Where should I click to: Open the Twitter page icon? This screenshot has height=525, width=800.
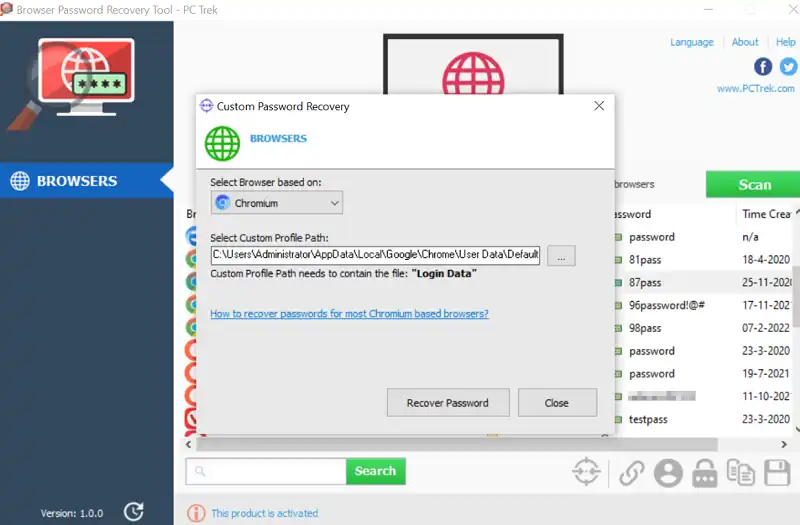tap(788, 67)
